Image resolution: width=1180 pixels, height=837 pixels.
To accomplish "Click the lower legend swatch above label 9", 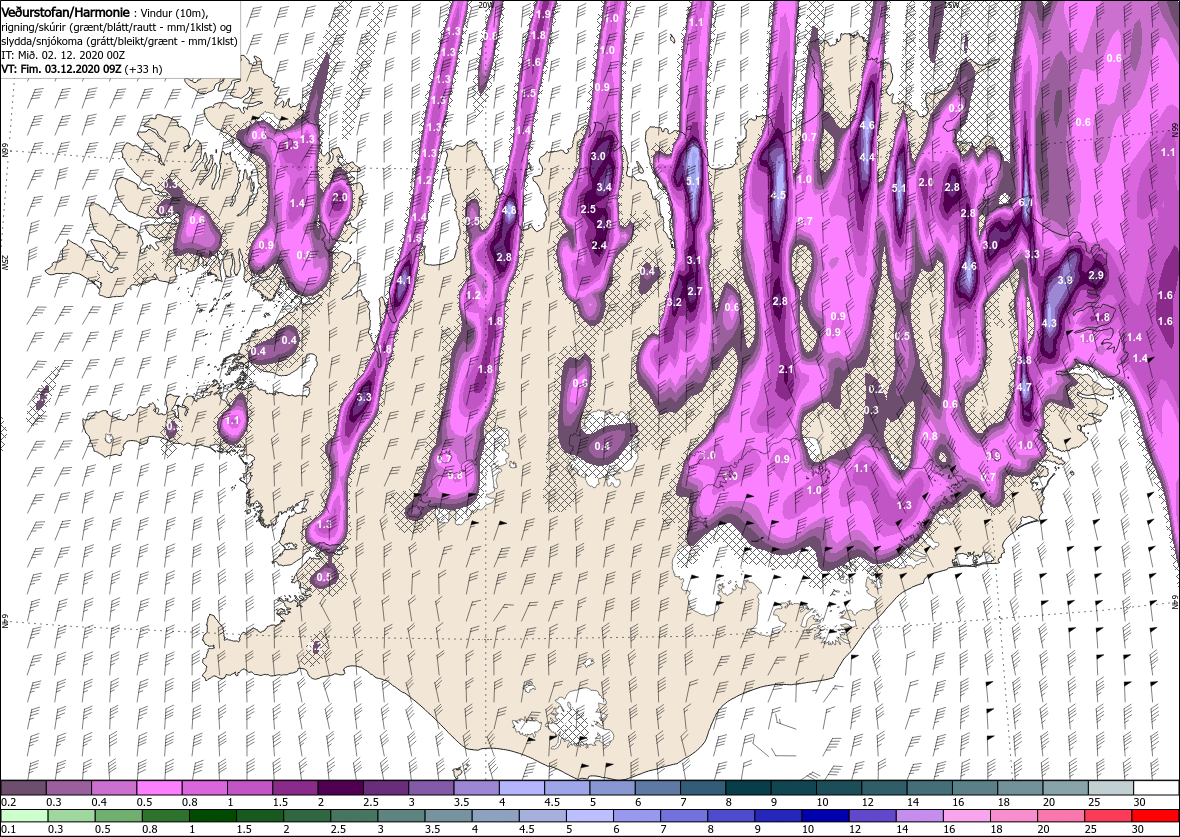I will [x=777, y=817].
